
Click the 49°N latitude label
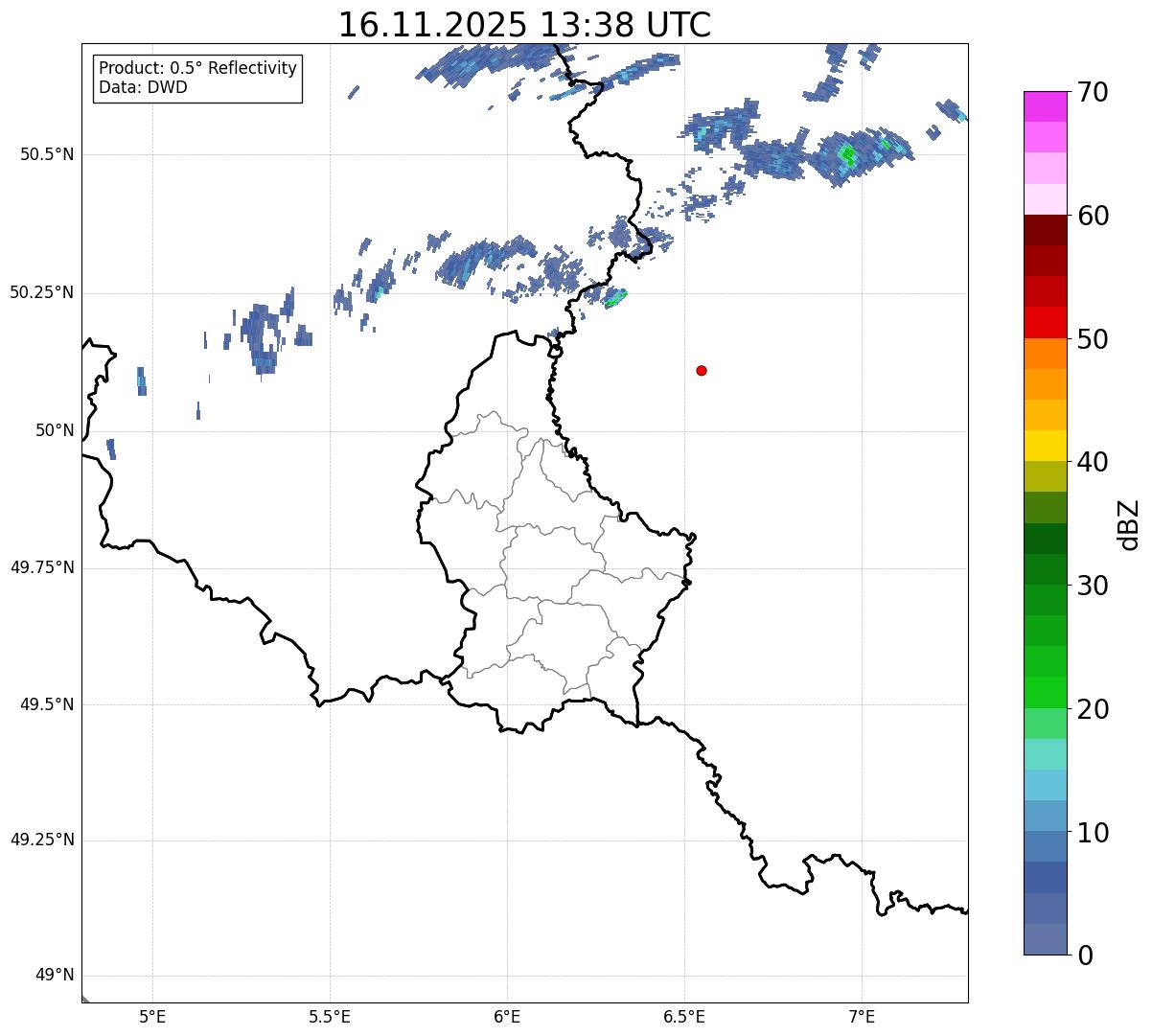tap(55, 976)
